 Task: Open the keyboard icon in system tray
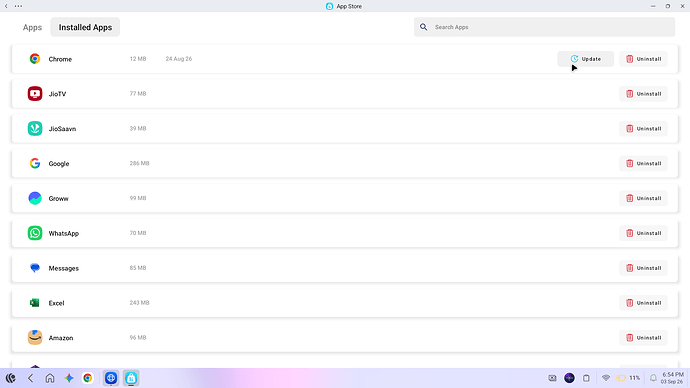coord(552,378)
